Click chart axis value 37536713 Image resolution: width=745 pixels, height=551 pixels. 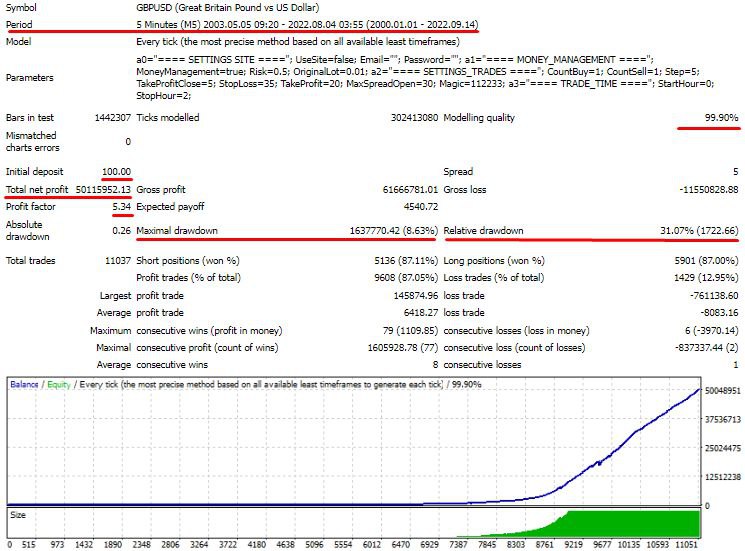[x=723, y=419]
